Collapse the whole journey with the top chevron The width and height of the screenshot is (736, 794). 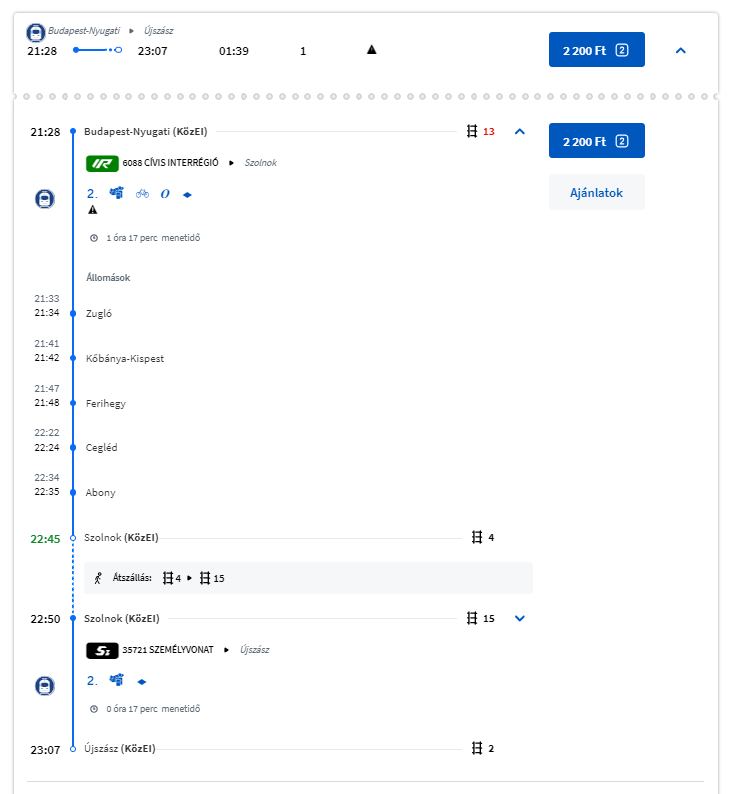[681, 50]
